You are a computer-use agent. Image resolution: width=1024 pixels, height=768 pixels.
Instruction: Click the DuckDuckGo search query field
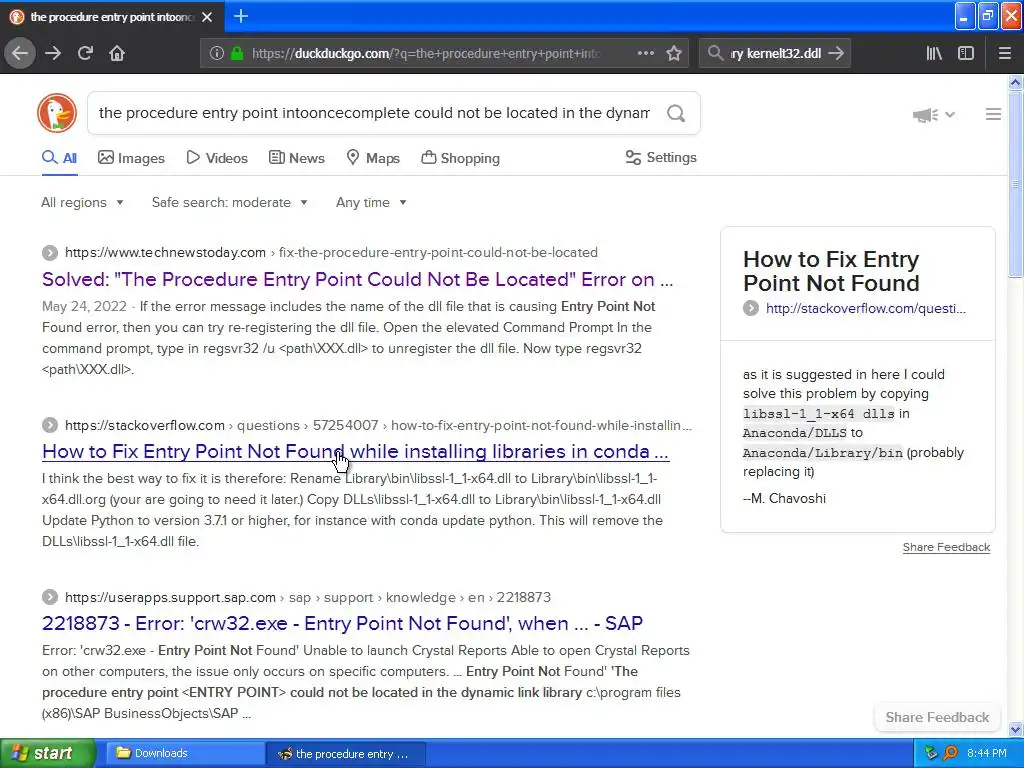click(374, 113)
